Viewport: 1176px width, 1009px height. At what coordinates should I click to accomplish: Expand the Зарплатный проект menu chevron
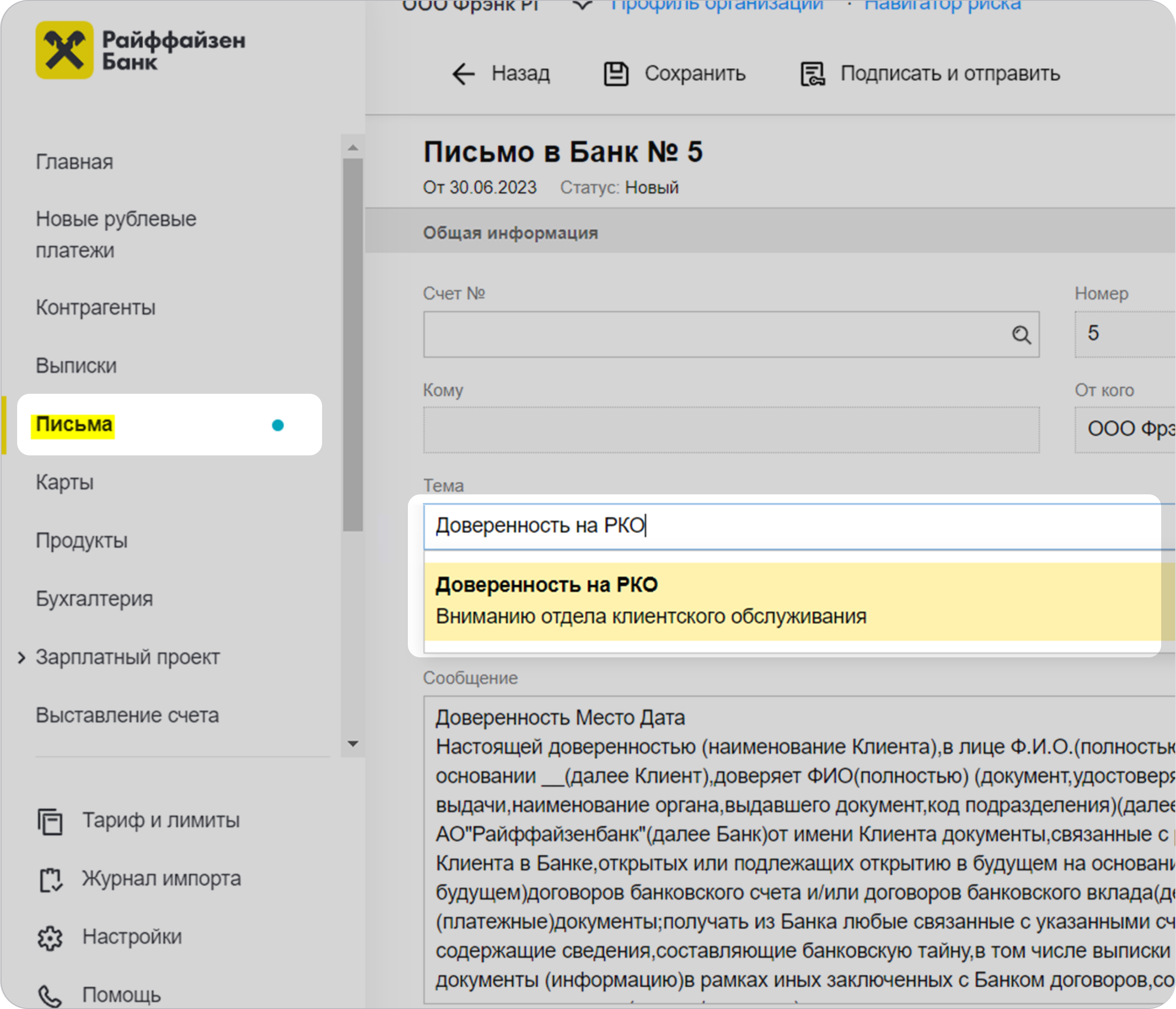point(21,658)
